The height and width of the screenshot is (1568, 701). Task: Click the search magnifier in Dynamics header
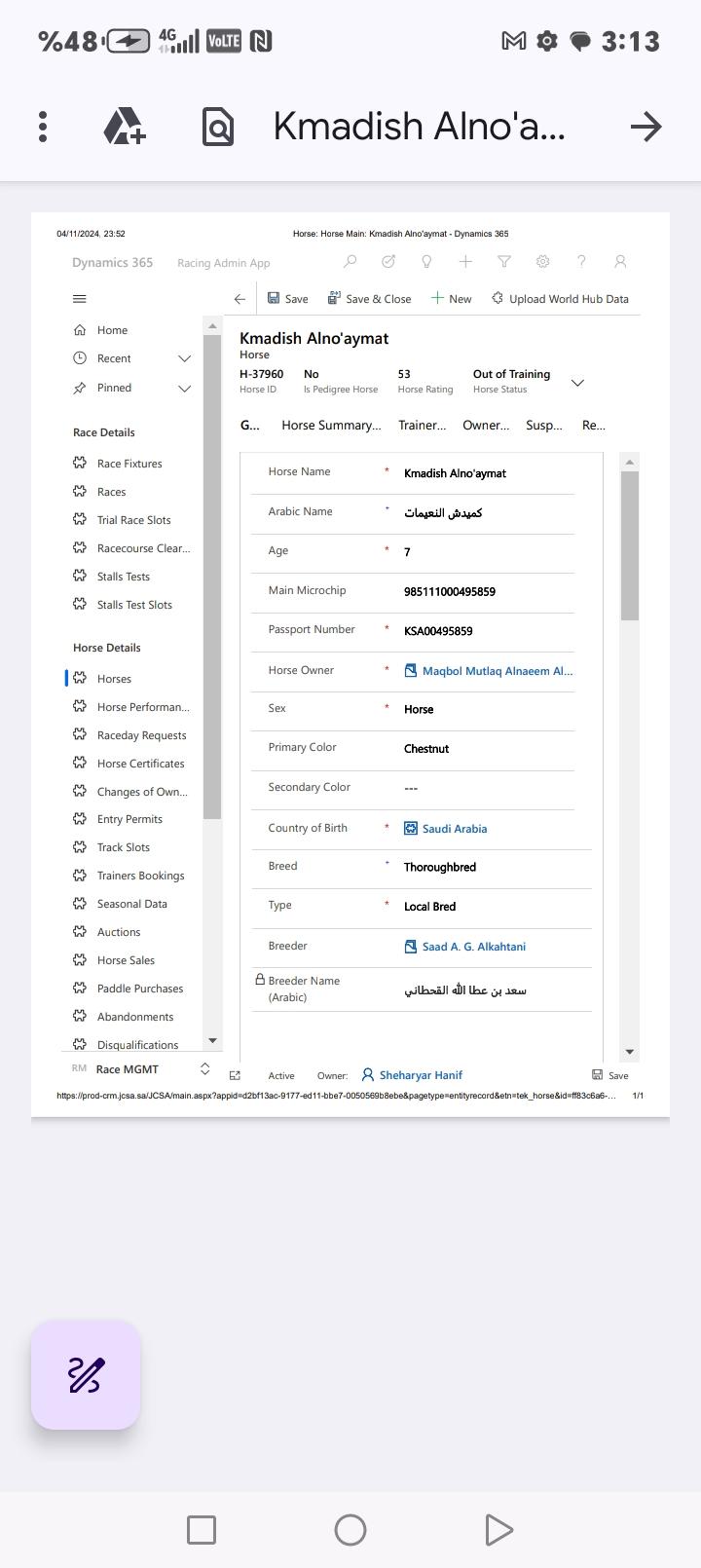(x=350, y=262)
